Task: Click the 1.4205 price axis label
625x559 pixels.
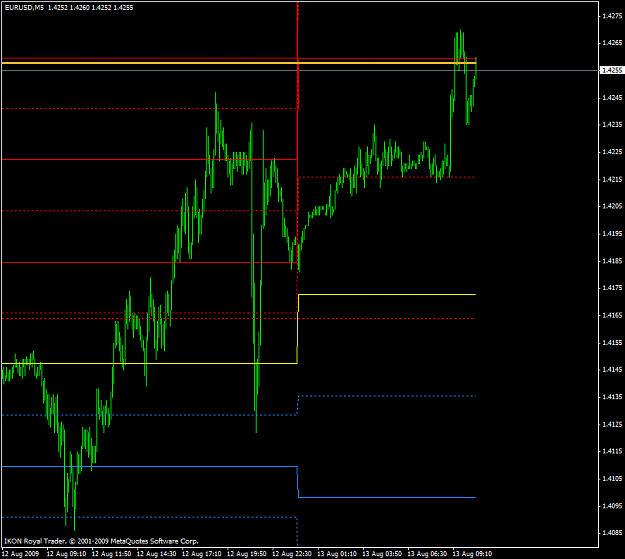Action: click(x=612, y=206)
